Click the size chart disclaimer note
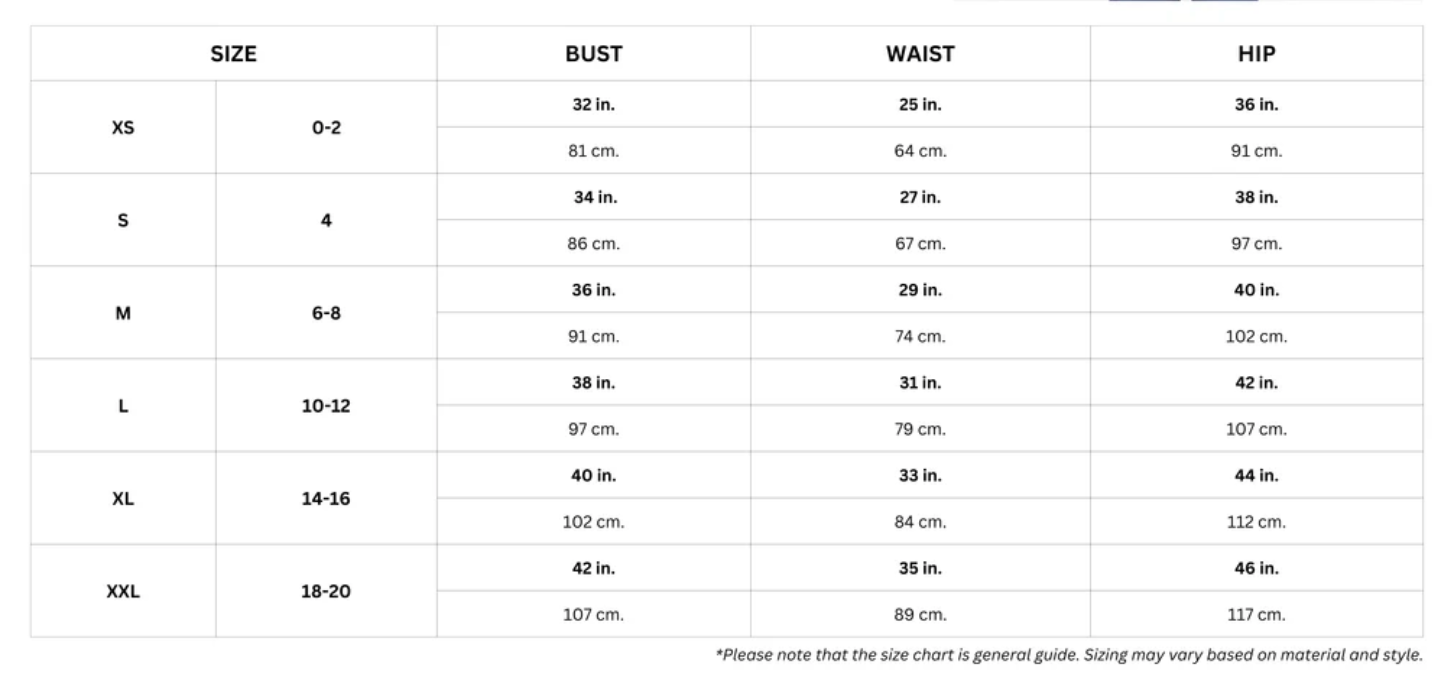The width and height of the screenshot is (1442, 676). click(x=1068, y=656)
